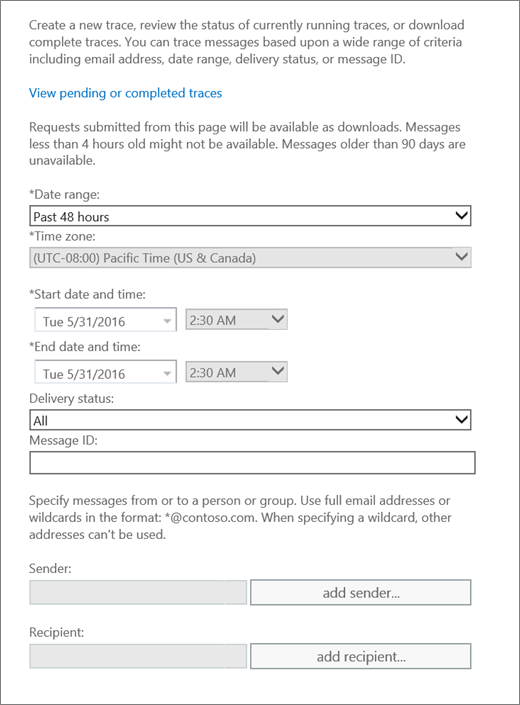Open the Start time 2:30 AM dropdown
This screenshot has width=520, height=705.
(236, 320)
